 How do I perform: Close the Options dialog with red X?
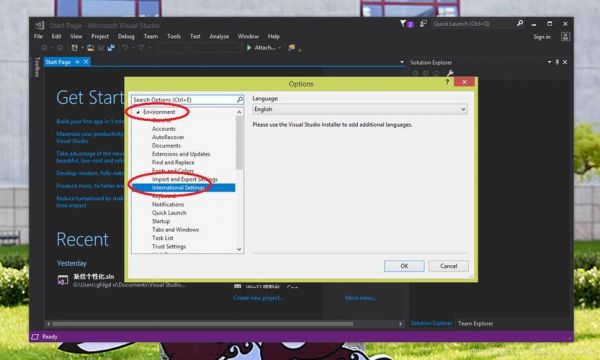point(464,82)
